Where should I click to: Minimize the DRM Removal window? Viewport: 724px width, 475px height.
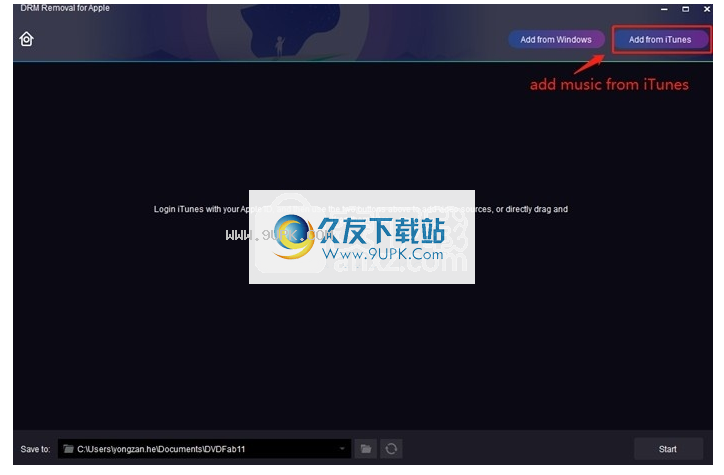point(664,9)
